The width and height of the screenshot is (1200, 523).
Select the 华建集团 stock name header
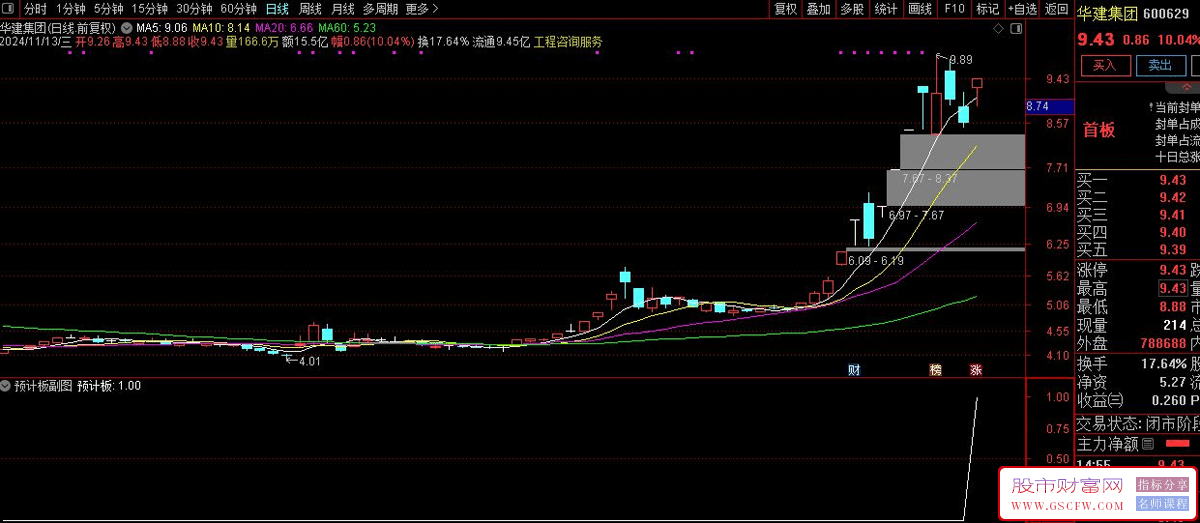pos(1109,15)
